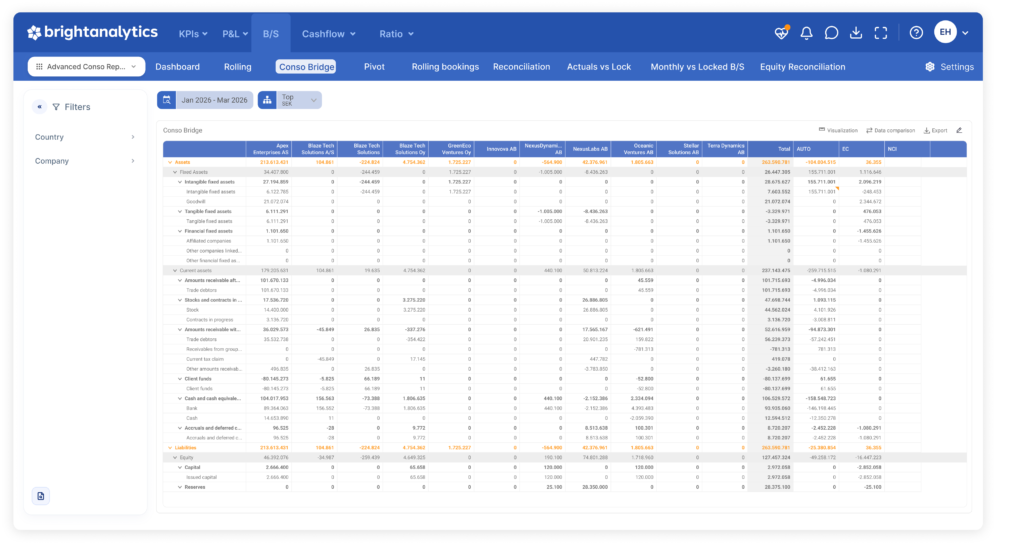Open the user account chevron
1024x545 pixels.
tap(965, 33)
